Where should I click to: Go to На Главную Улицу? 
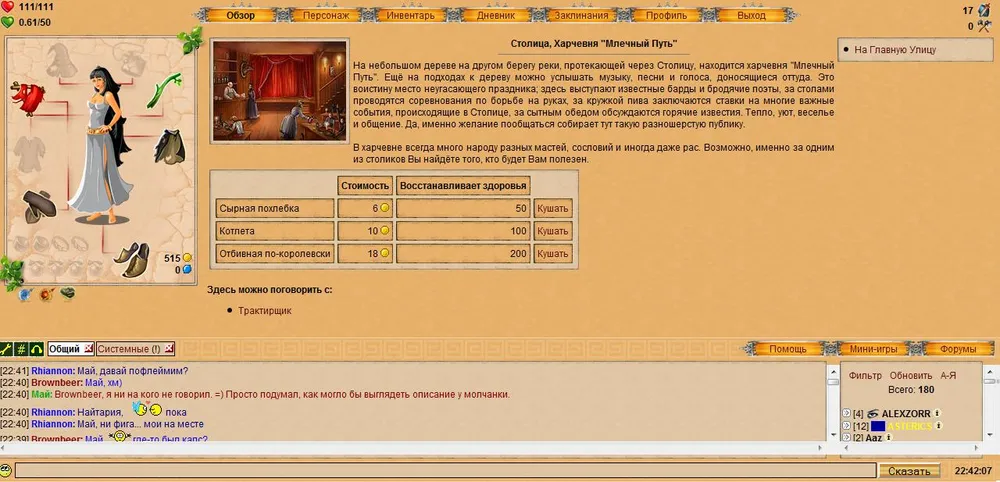895,50
